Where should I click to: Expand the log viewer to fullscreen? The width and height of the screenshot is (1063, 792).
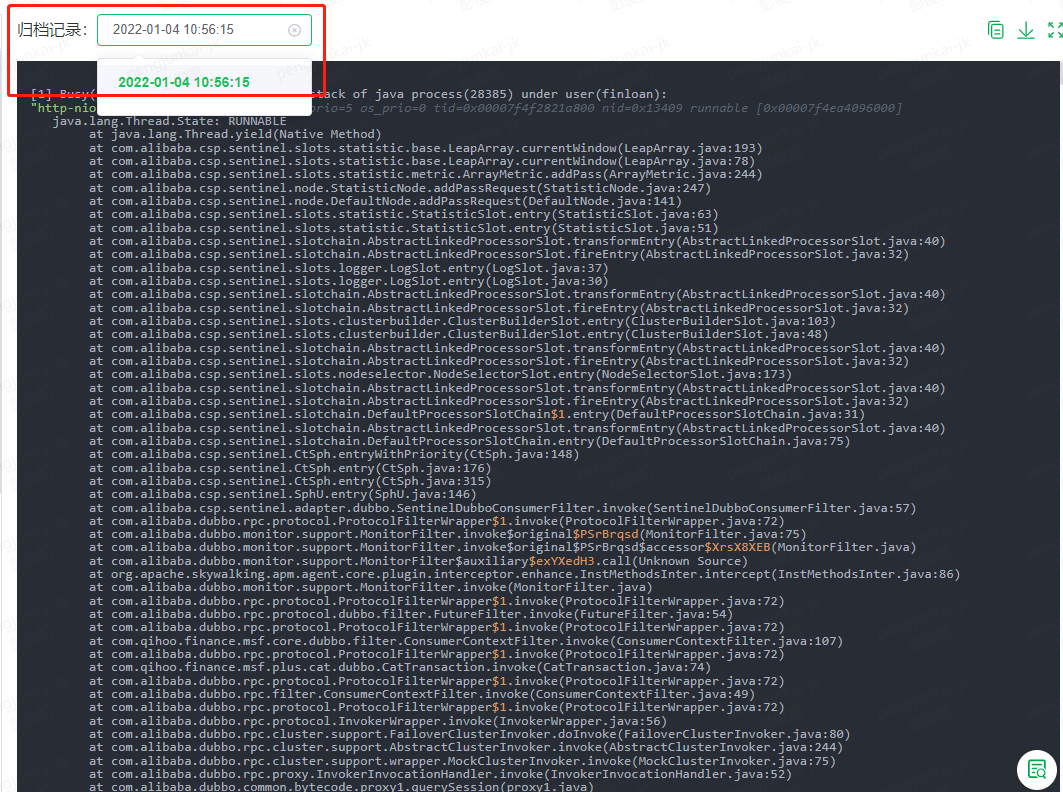coord(1055,30)
